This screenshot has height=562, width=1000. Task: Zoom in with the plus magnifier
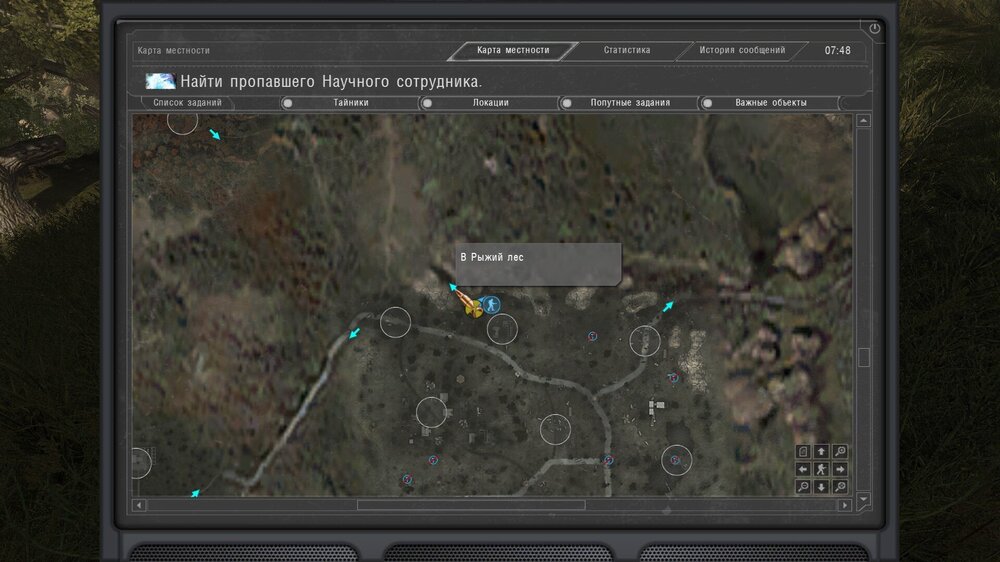tap(840, 487)
